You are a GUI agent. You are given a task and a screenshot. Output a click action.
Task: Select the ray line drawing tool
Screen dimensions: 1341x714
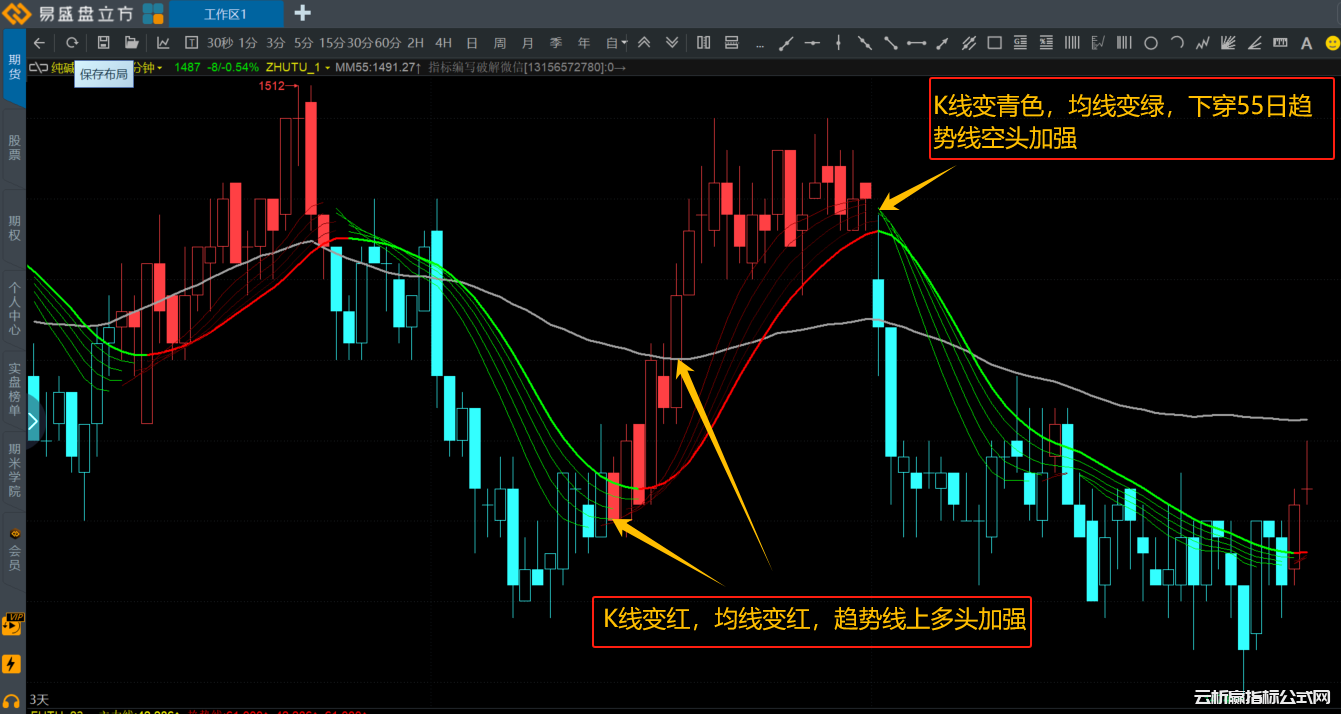[x=786, y=43]
